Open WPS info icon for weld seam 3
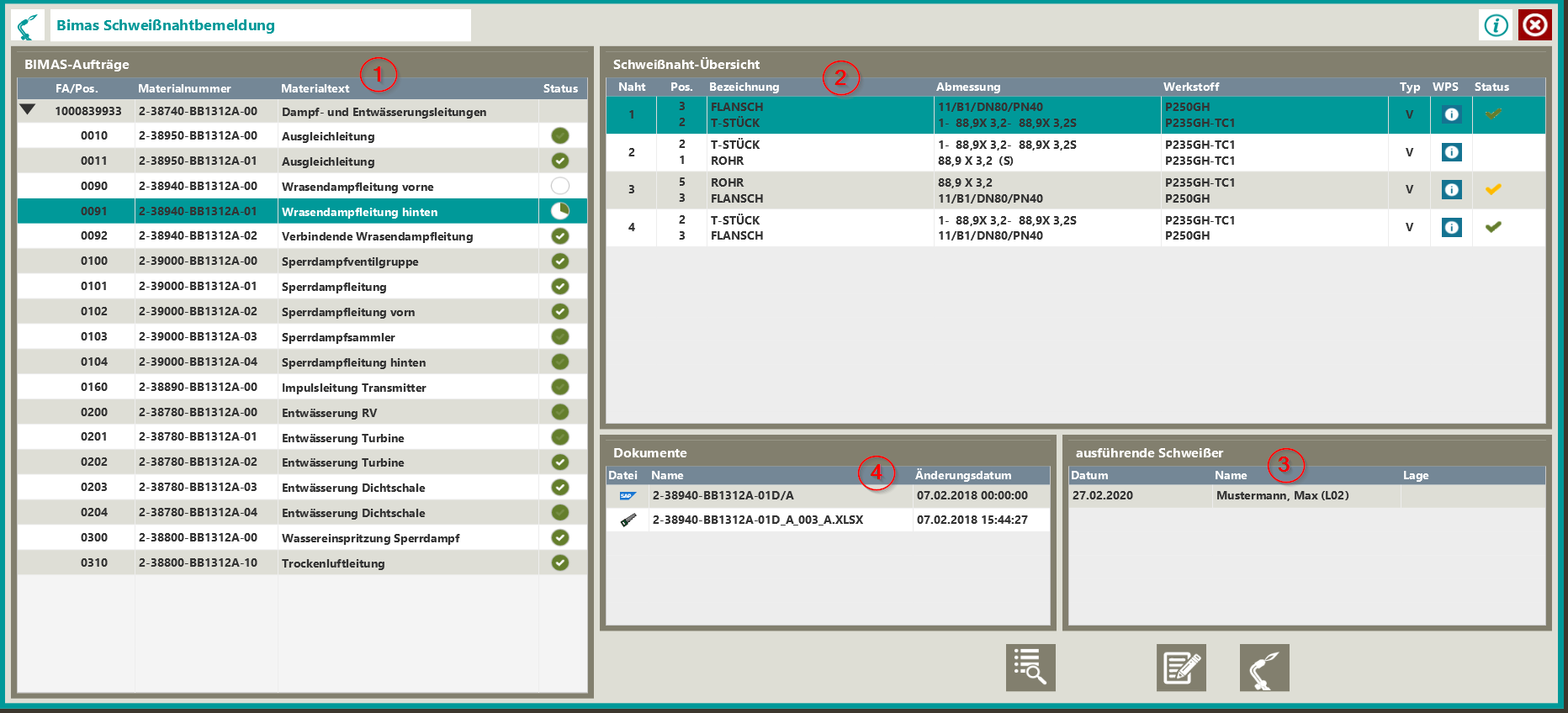This screenshot has height=713, width=1568. coord(1451,190)
